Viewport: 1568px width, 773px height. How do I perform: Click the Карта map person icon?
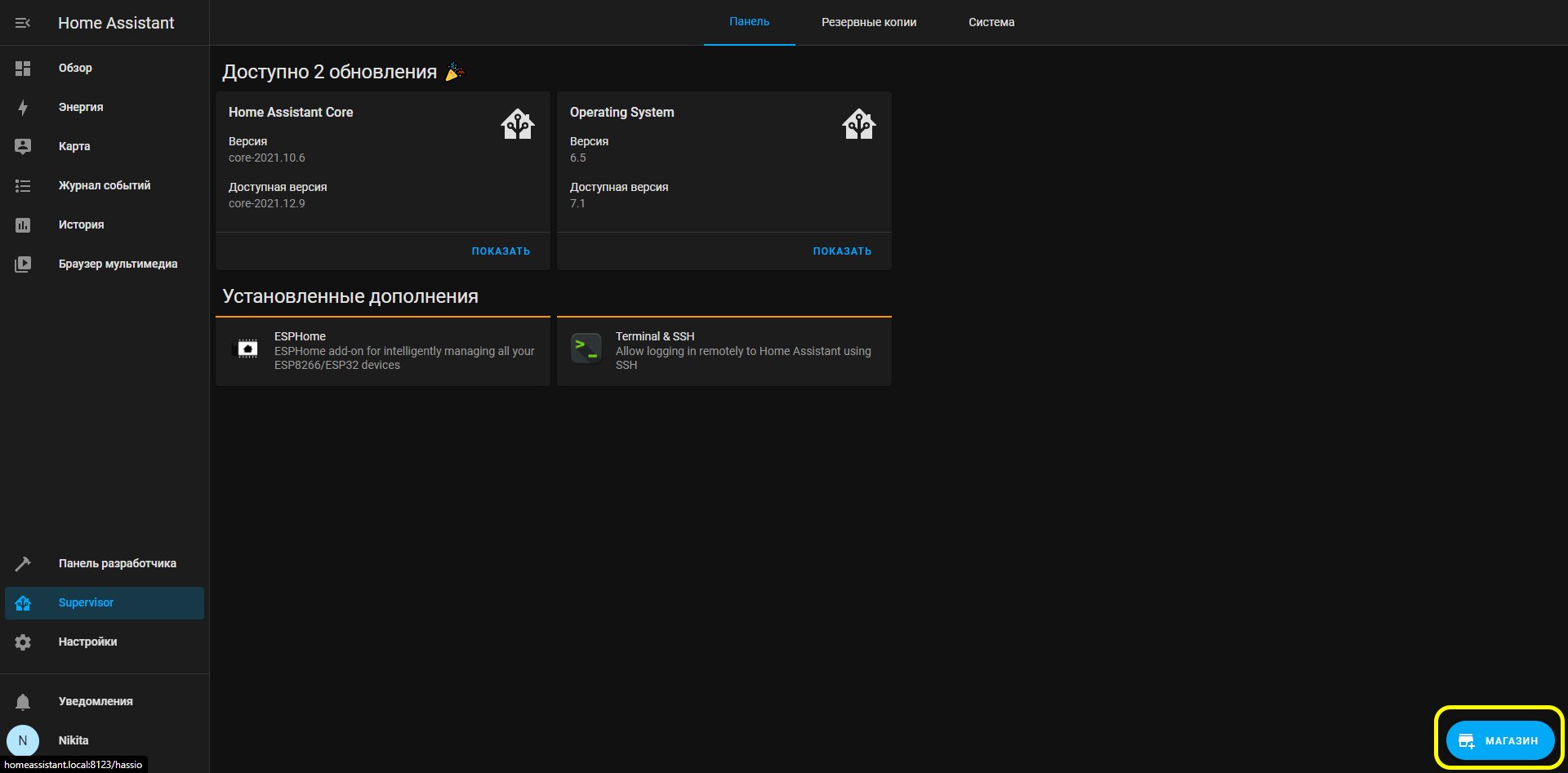pyautogui.click(x=23, y=147)
